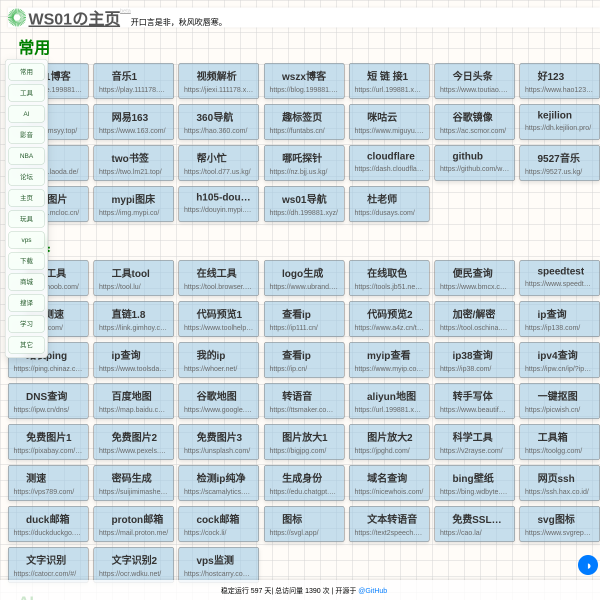Image resolution: width=600 pixels, height=600 pixels.
Task: Launch the 百度地图 card
Action: tap(133, 401)
